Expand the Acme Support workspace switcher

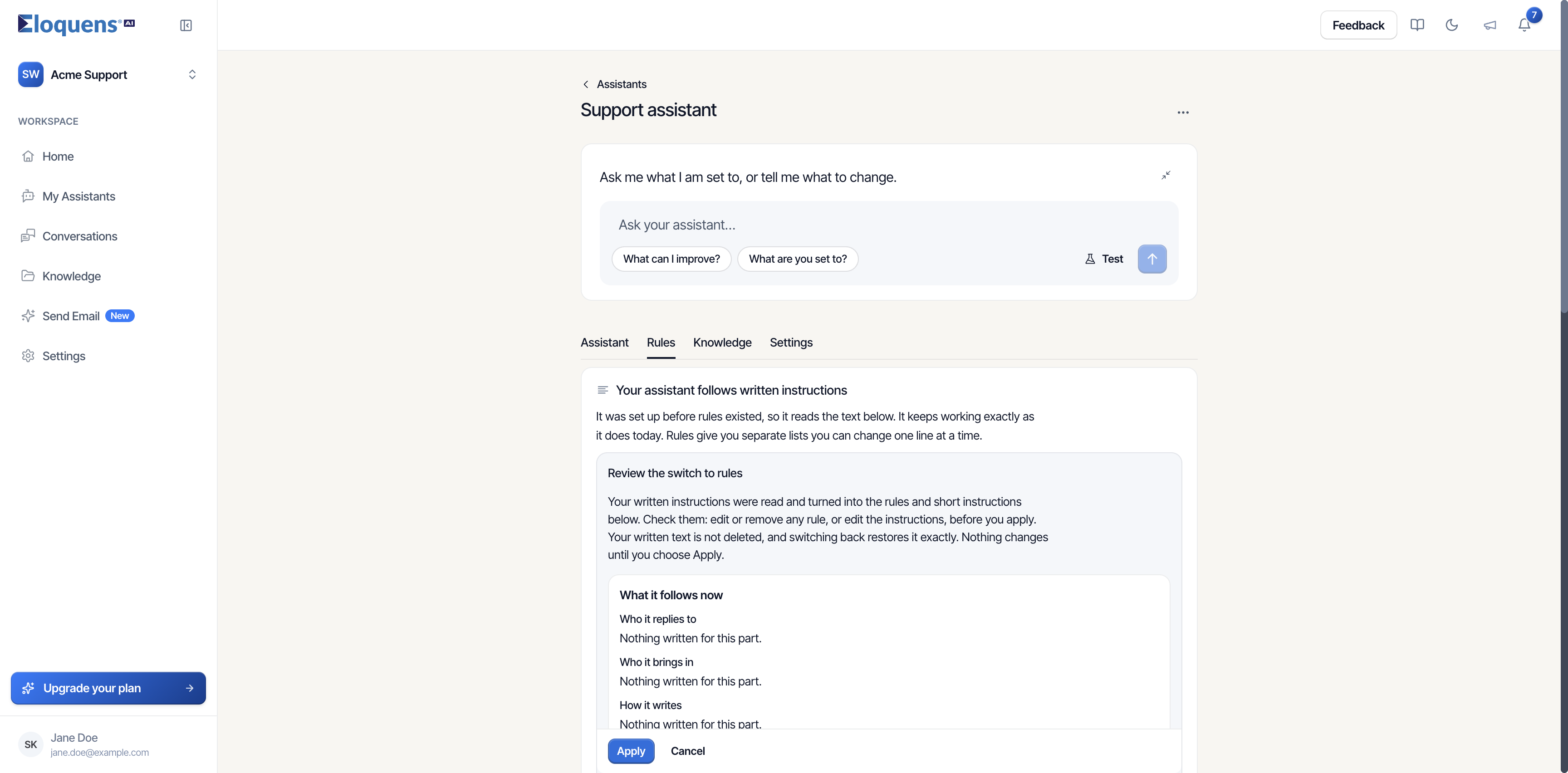108,74
